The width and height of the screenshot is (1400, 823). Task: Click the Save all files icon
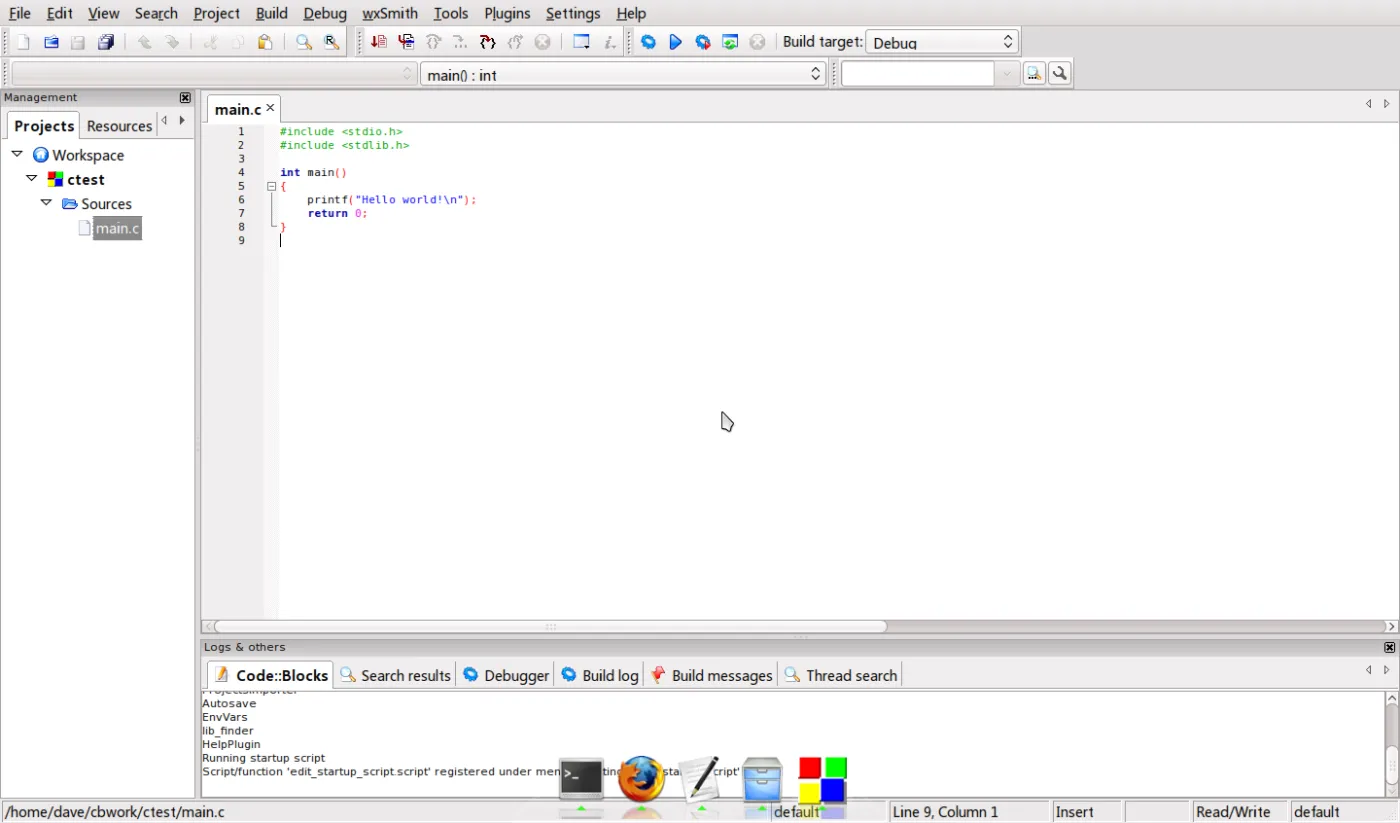coord(105,42)
